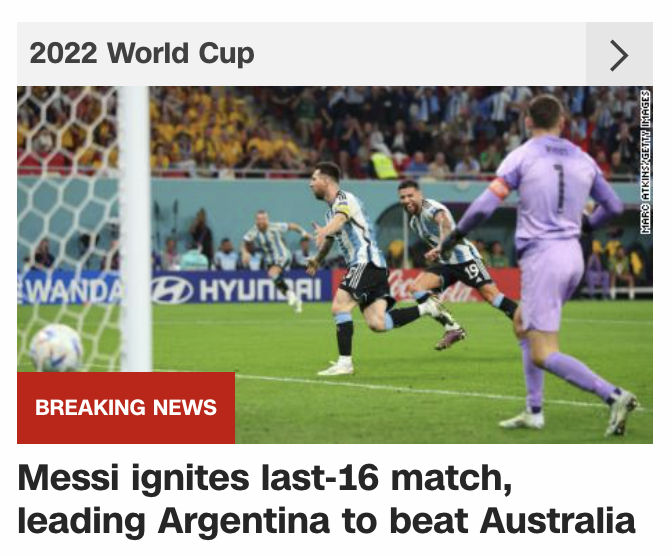Select the number 19 on player's shorts
The image size is (672, 556).
pyautogui.click(x=472, y=271)
